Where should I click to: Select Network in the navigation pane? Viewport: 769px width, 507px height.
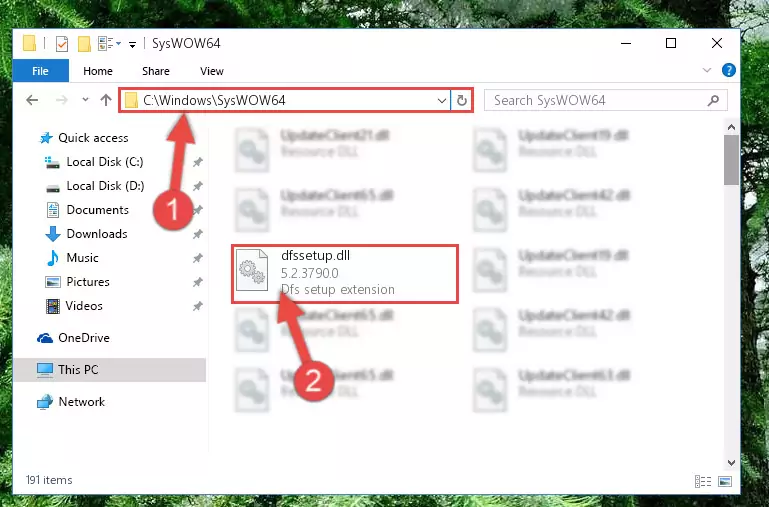coord(82,402)
